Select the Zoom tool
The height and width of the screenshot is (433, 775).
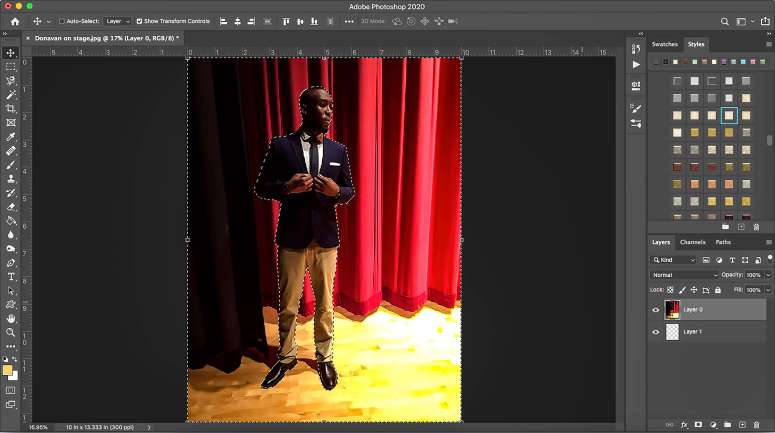(x=11, y=332)
